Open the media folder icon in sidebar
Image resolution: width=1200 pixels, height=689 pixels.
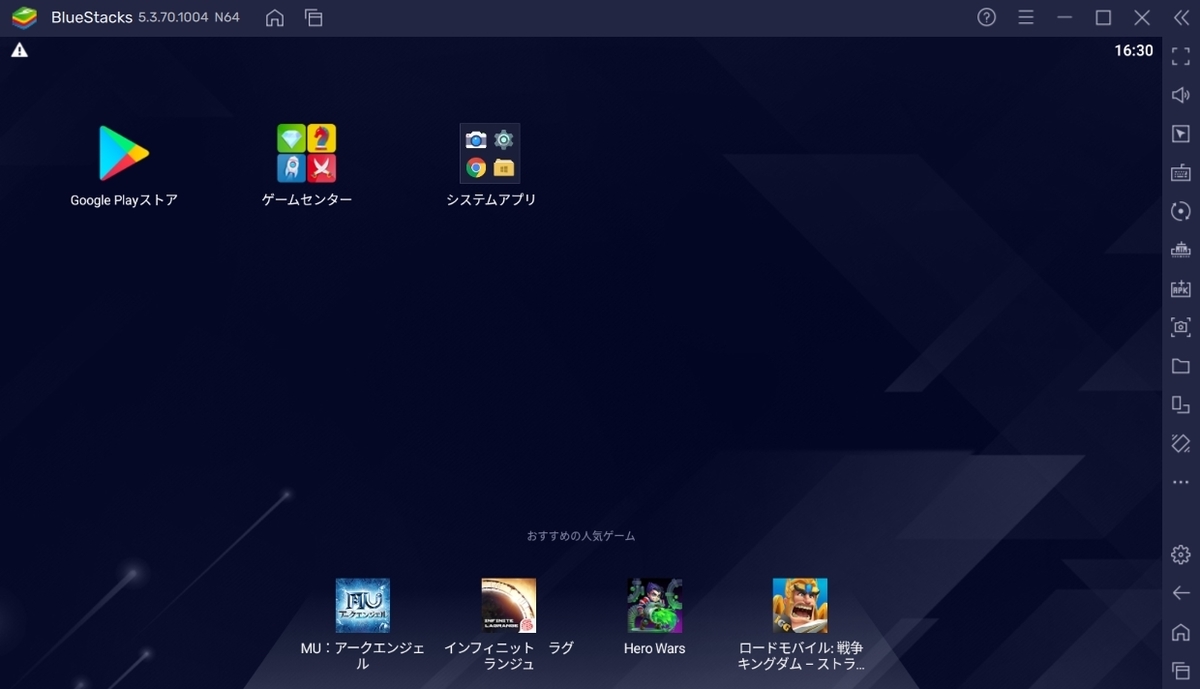click(x=1181, y=366)
